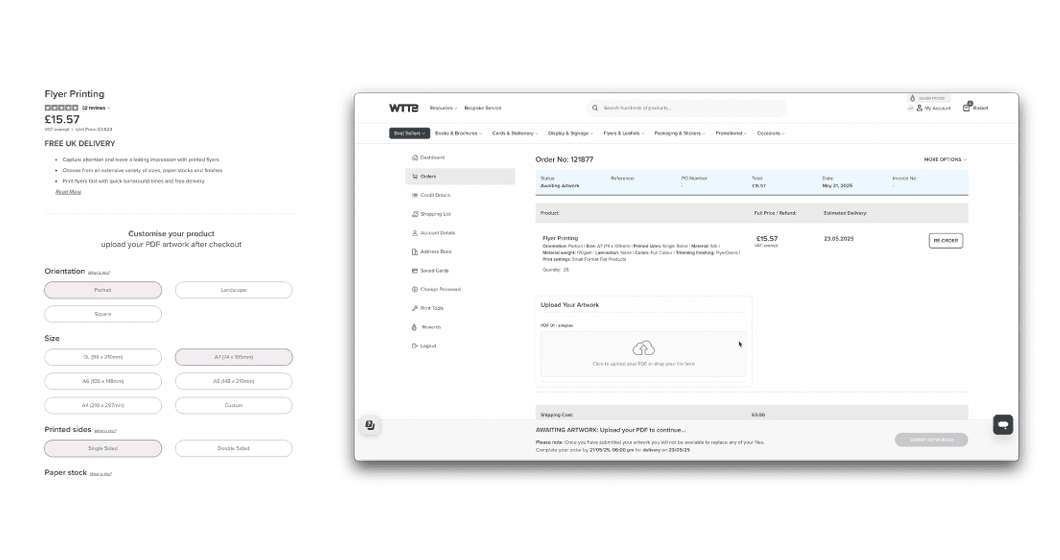The width and height of the screenshot is (1060, 560).
Task: Expand Promotional menu
Action: pyautogui.click(x=731, y=133)
